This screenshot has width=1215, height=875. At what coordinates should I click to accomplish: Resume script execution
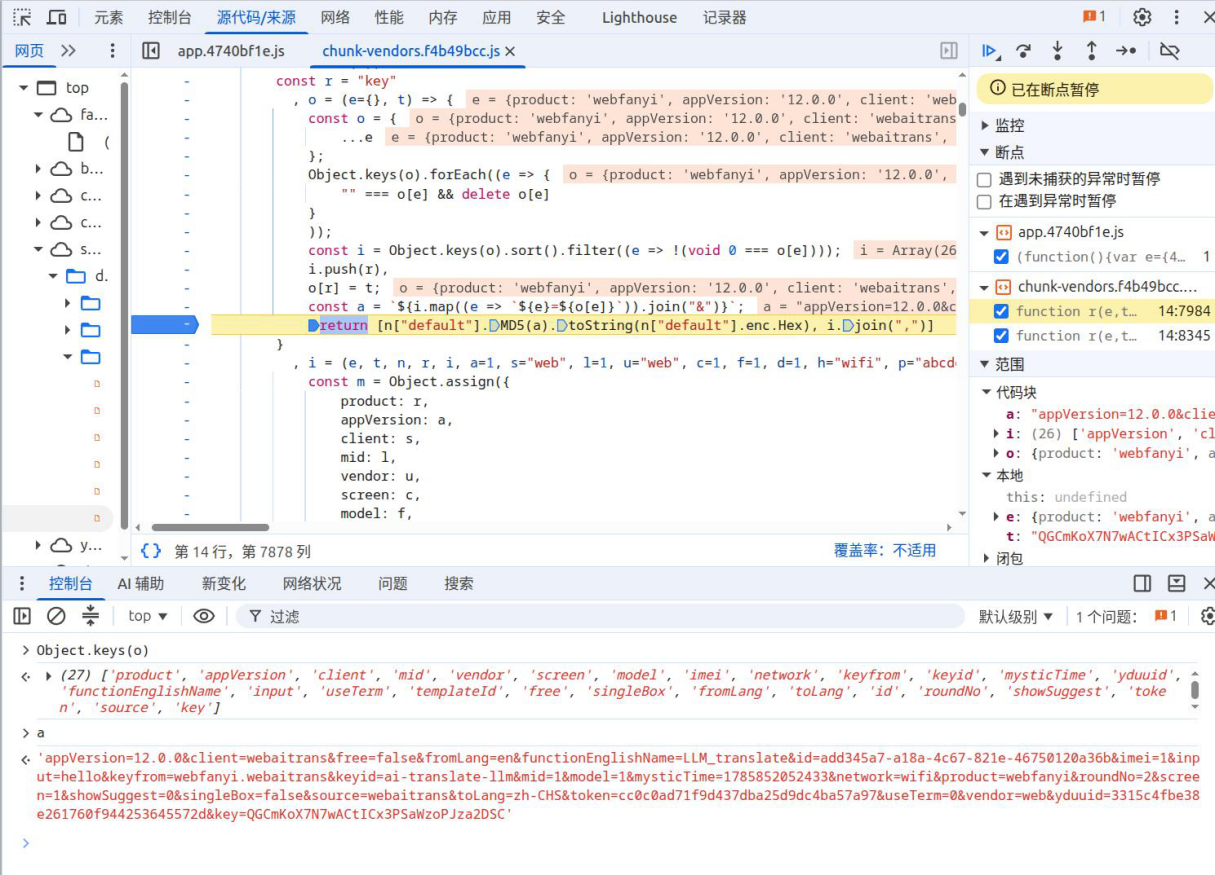(990, 51)
